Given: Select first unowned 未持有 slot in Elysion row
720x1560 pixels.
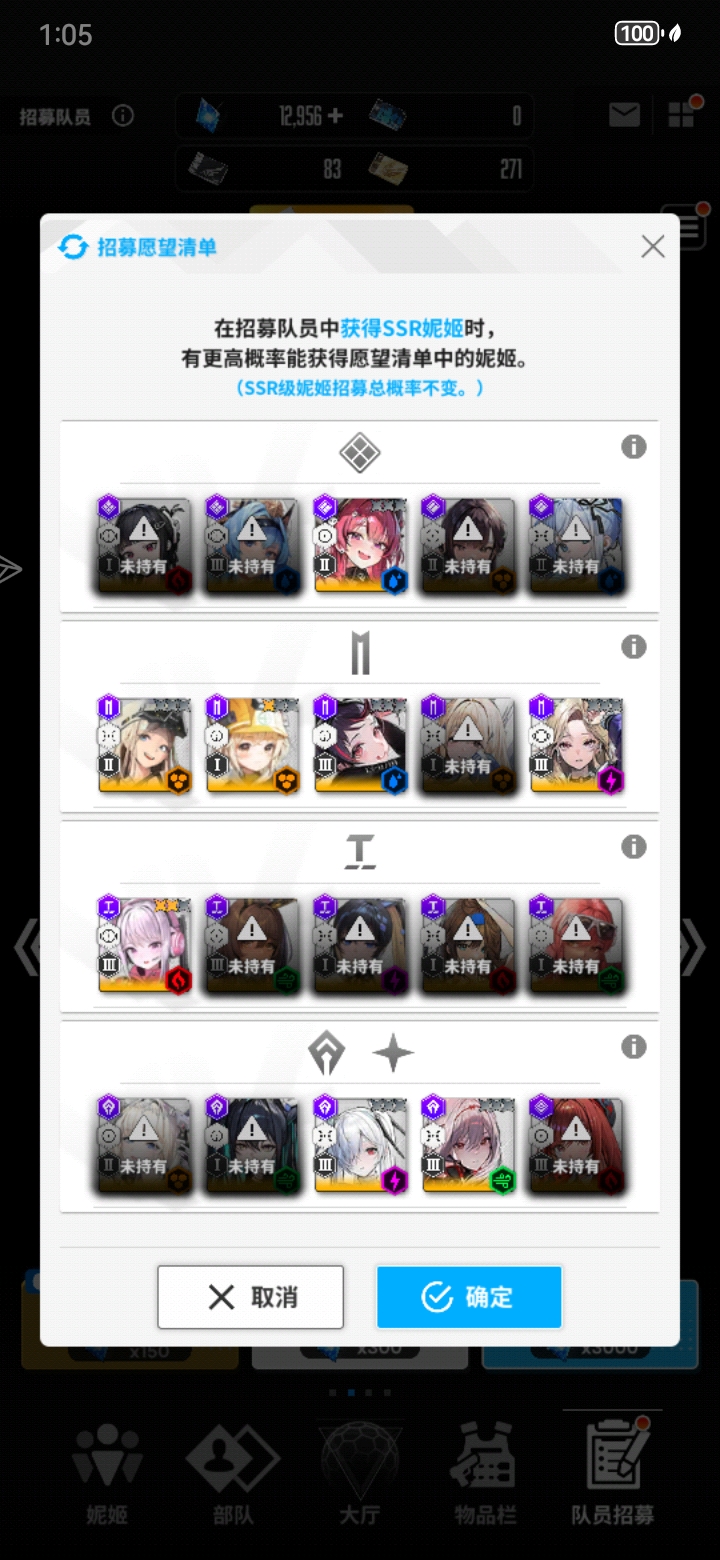Looking at the screenshot, I should pyautogui.click(x=145, y=545).
